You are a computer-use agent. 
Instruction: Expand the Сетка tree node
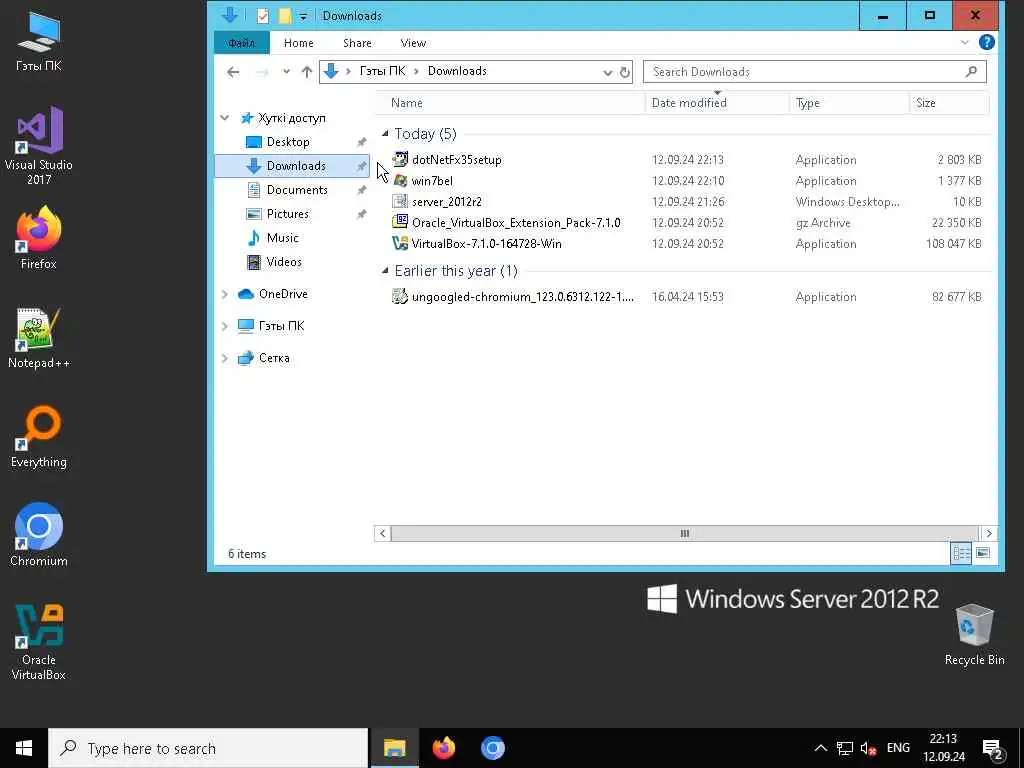click(x=225, y=358)
